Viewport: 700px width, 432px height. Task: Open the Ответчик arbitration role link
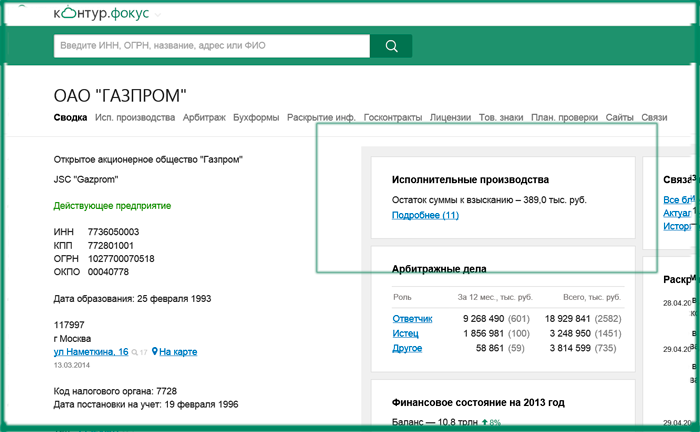(412, 319)
